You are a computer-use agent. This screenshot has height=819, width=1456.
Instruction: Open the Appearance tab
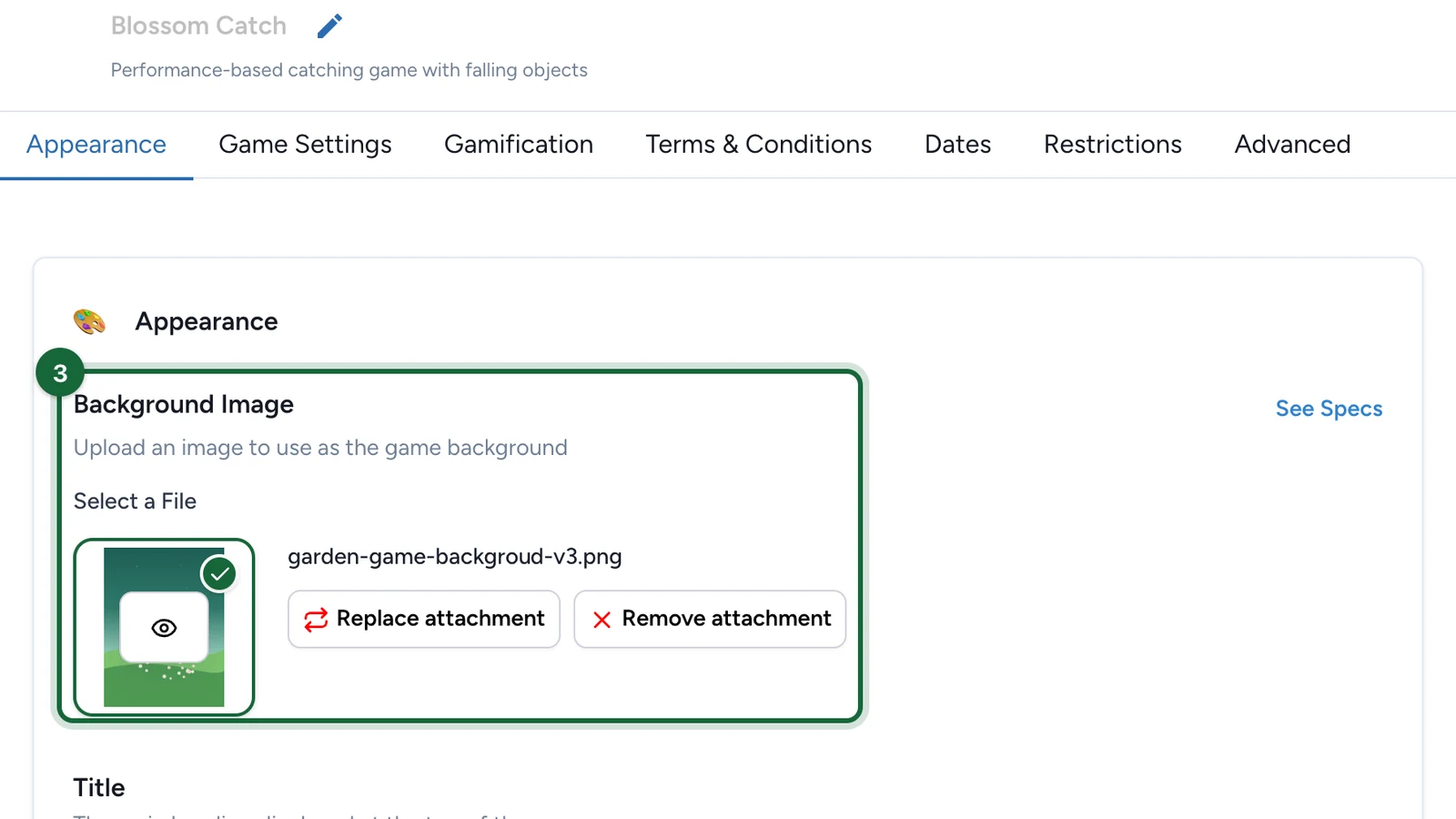coord(96,145)
